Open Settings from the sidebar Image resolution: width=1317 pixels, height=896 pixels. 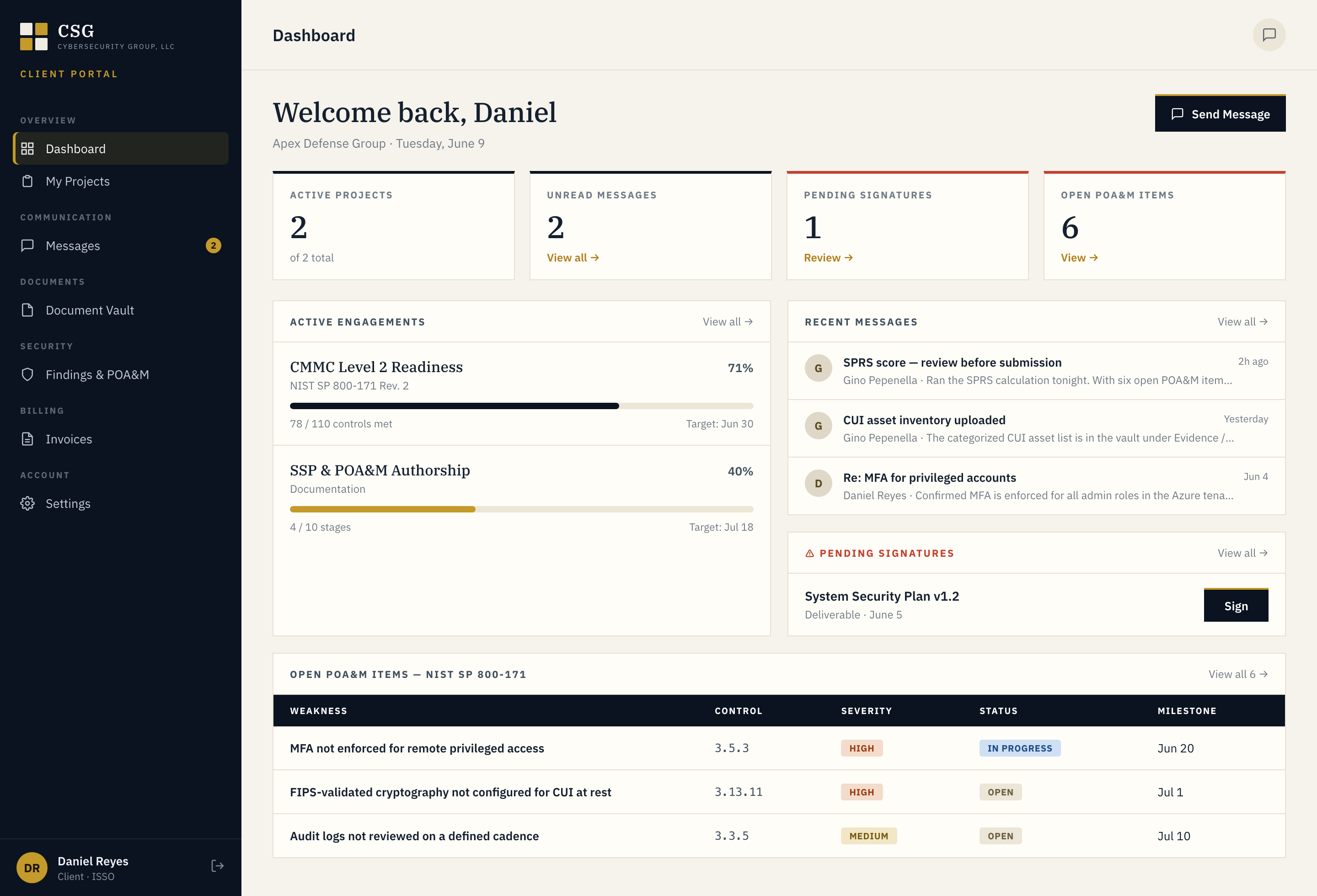coord(121,503)
